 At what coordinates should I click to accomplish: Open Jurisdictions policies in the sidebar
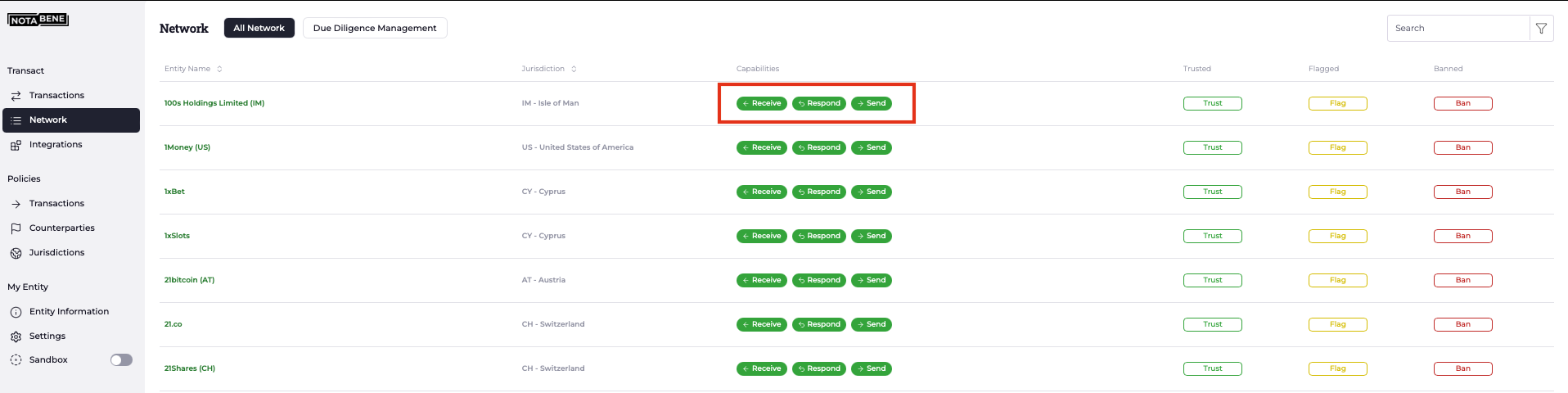click(x=56, y=252)
